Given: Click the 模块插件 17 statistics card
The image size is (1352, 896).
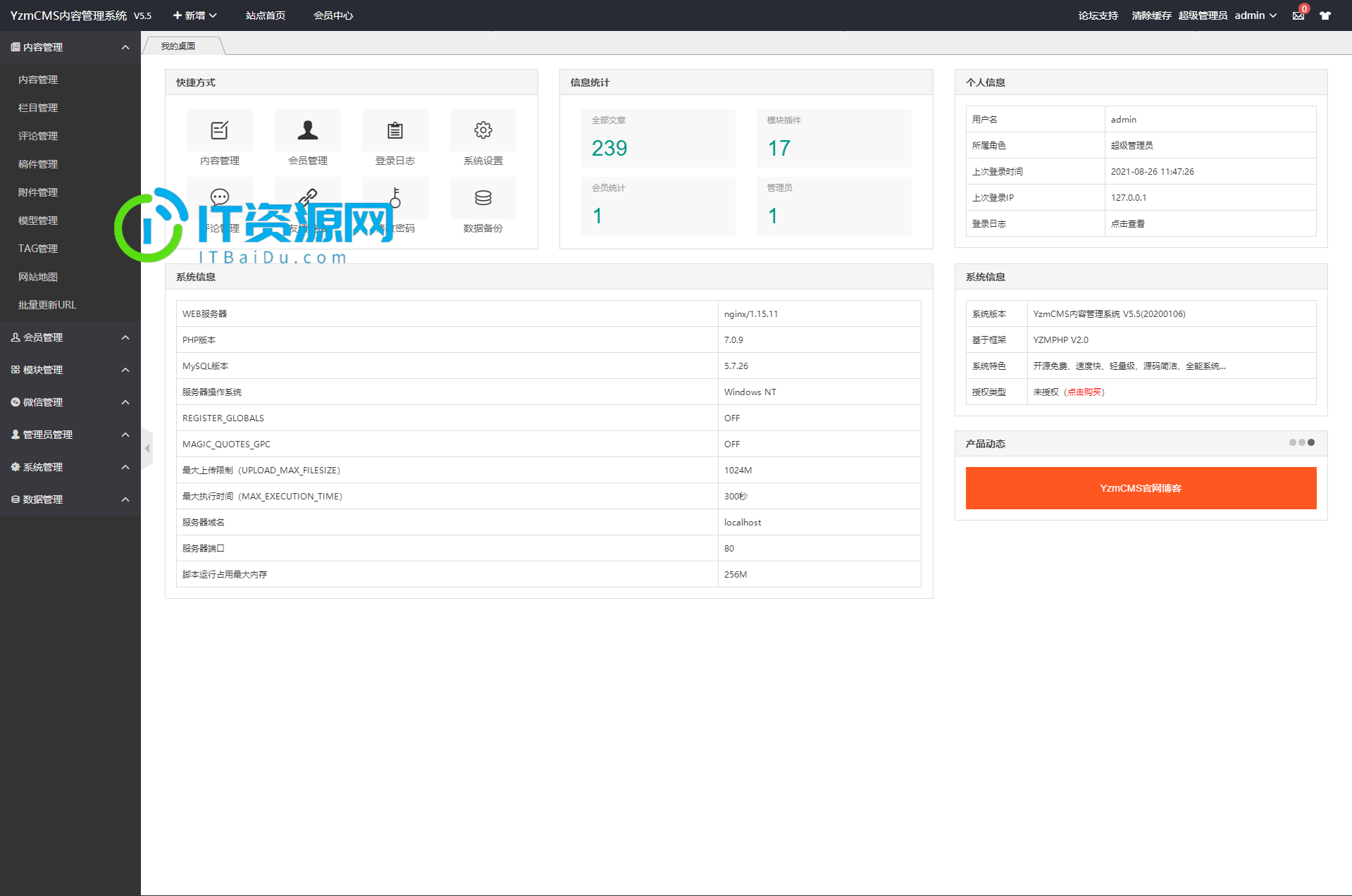Looking at the screenshot, I should click(833, 138).
